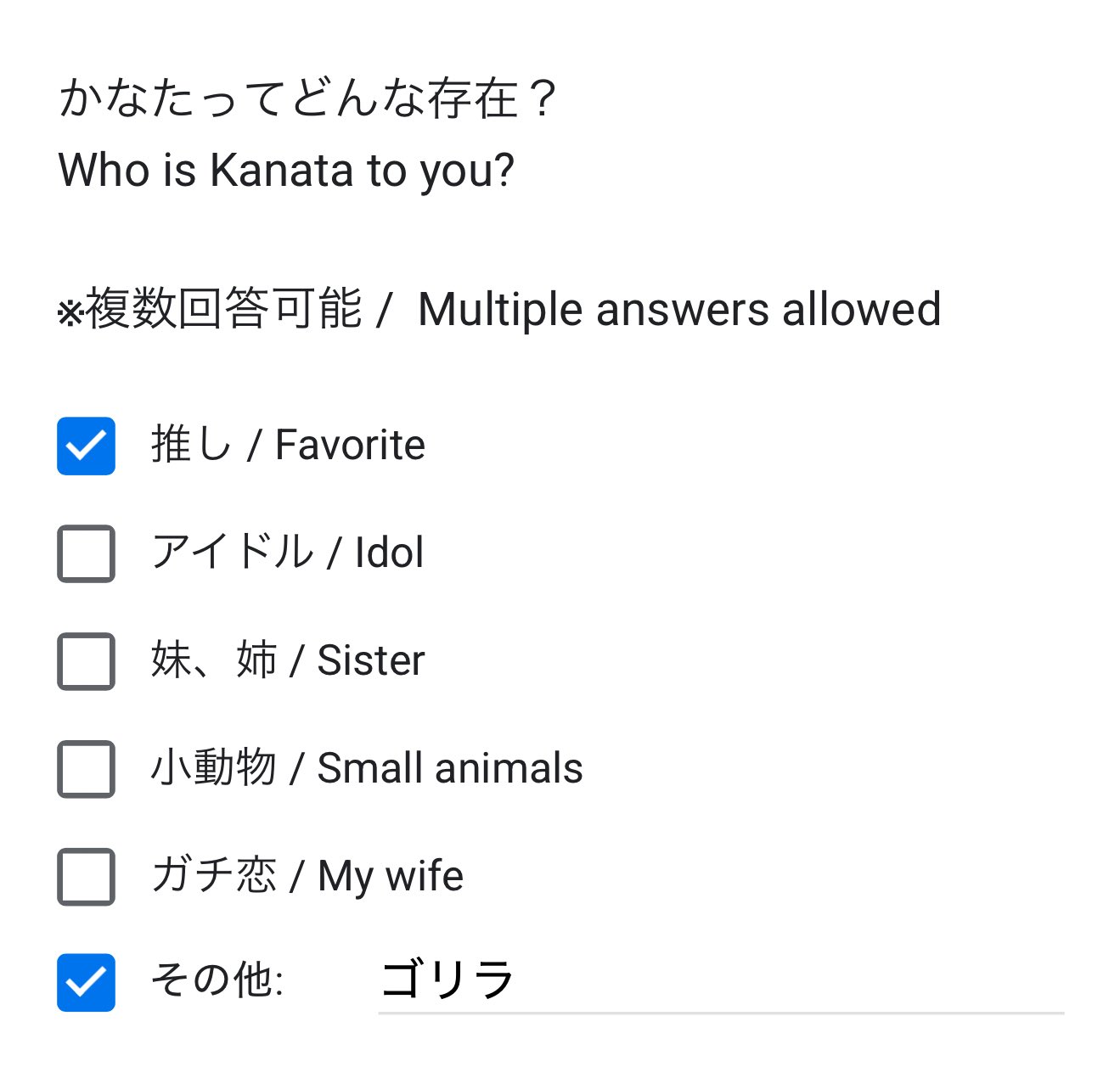Image resolution: width=1120 pixels, height=1089 pixels.
Task: Click the 'My wife' option label text
Action: [x=390, y=876]
